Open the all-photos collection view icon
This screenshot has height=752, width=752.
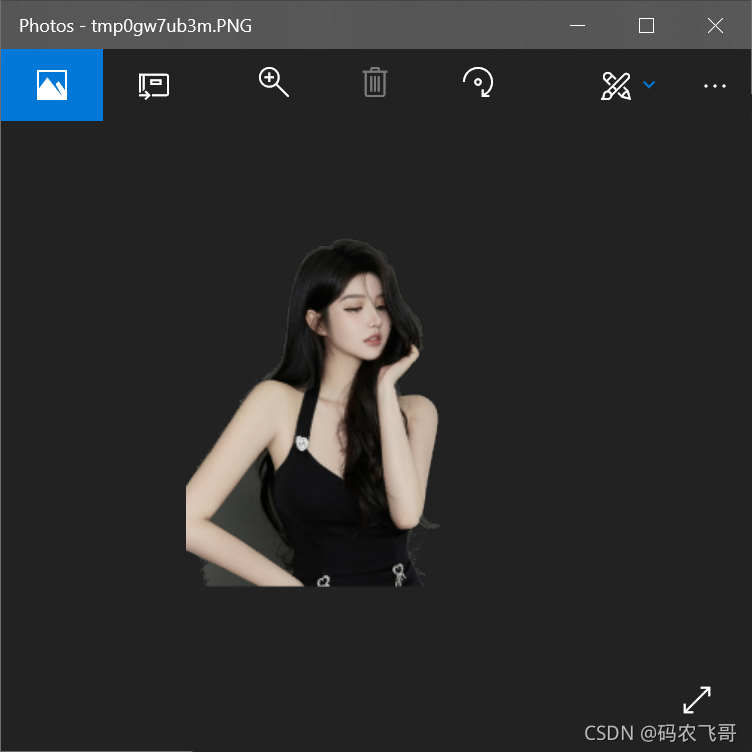click(x=52, y=85)
